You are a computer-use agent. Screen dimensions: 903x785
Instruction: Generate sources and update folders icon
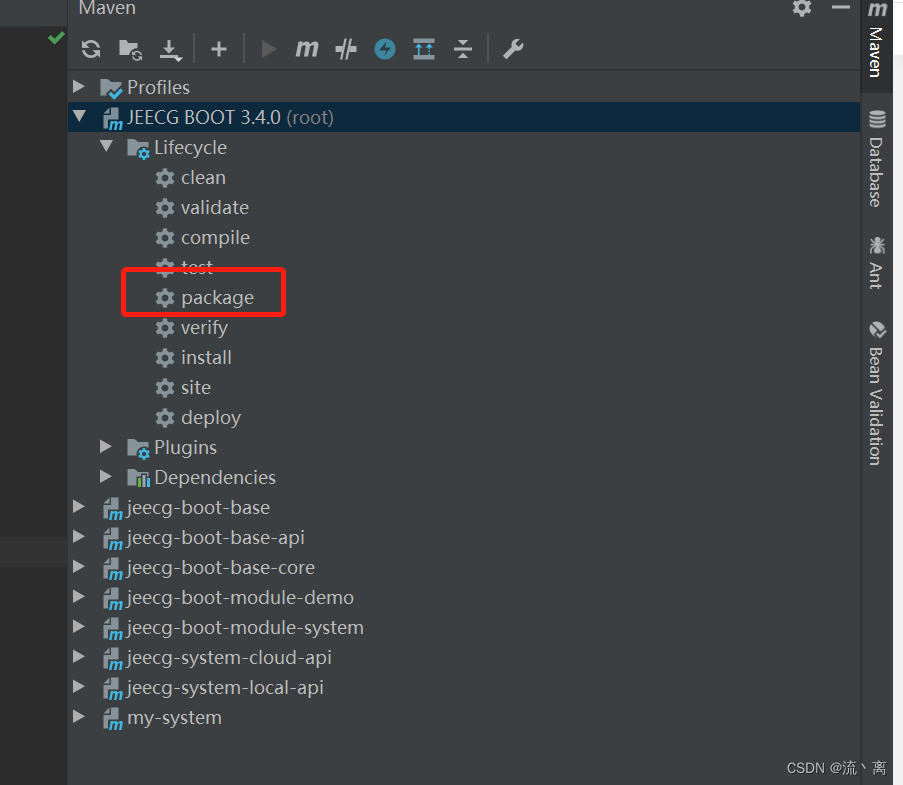[x=130, y=50]
